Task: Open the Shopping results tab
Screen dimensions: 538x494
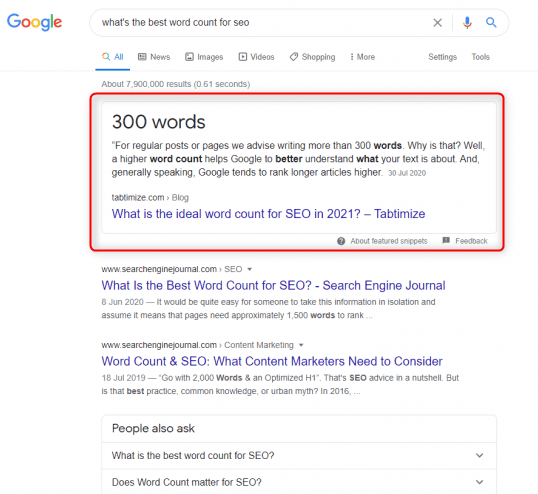Action: (313, 57)
